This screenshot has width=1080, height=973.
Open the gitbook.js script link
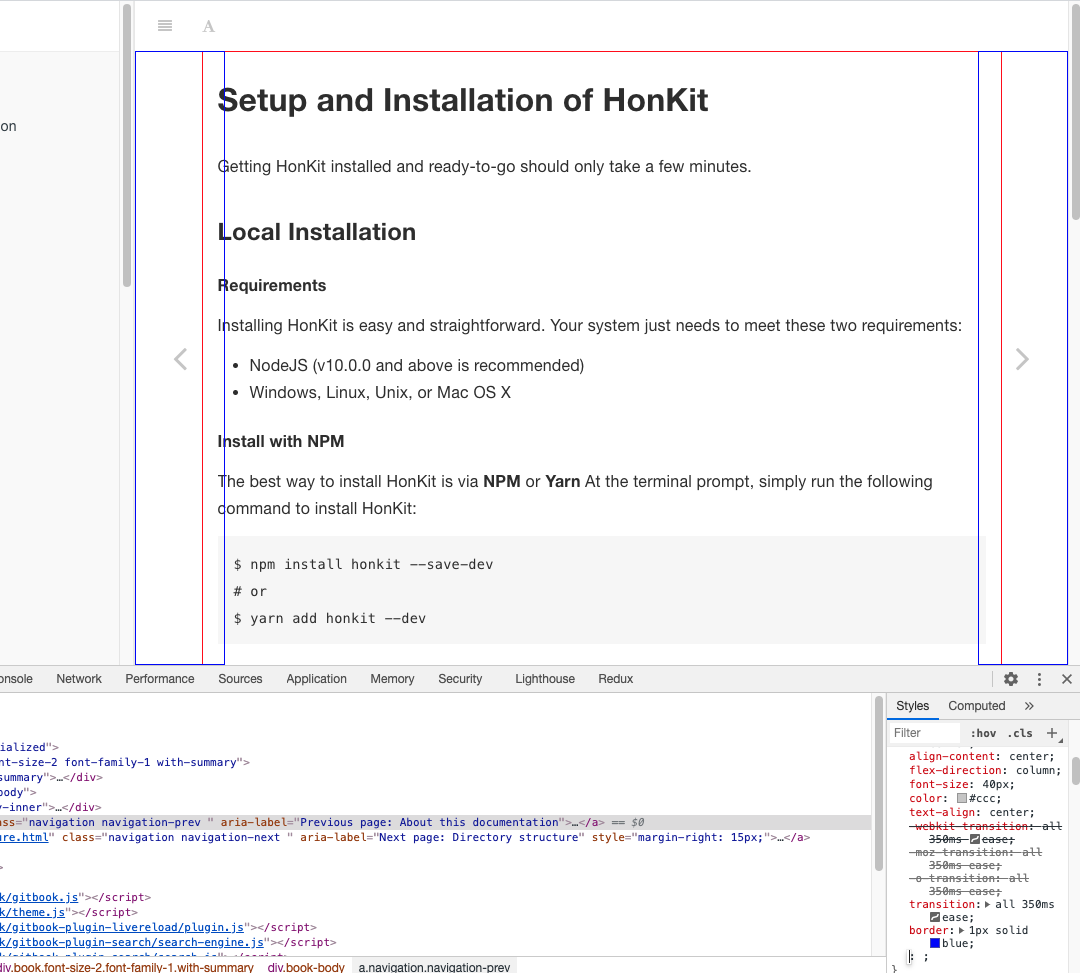(40, 897)
